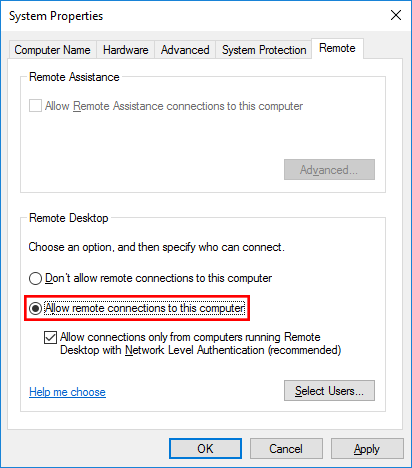
Task: Apply the remote settings
Action: (x=367, y=449)
